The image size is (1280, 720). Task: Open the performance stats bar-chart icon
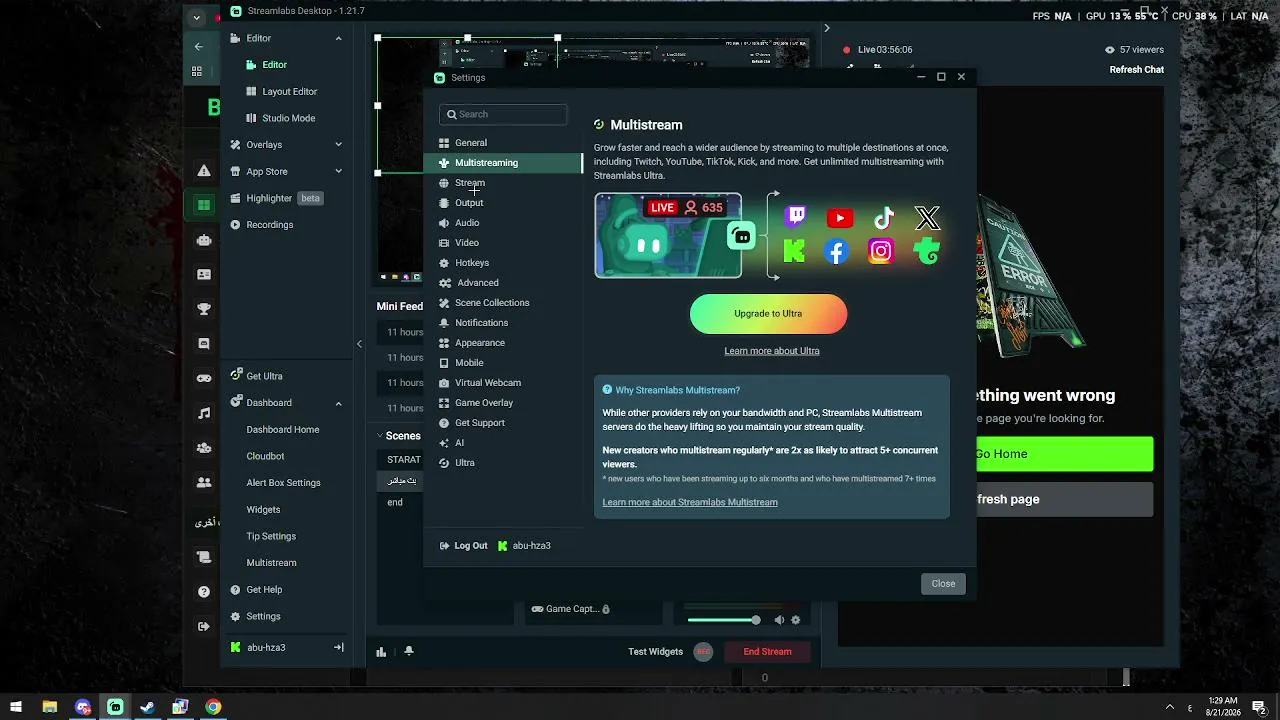381,652
